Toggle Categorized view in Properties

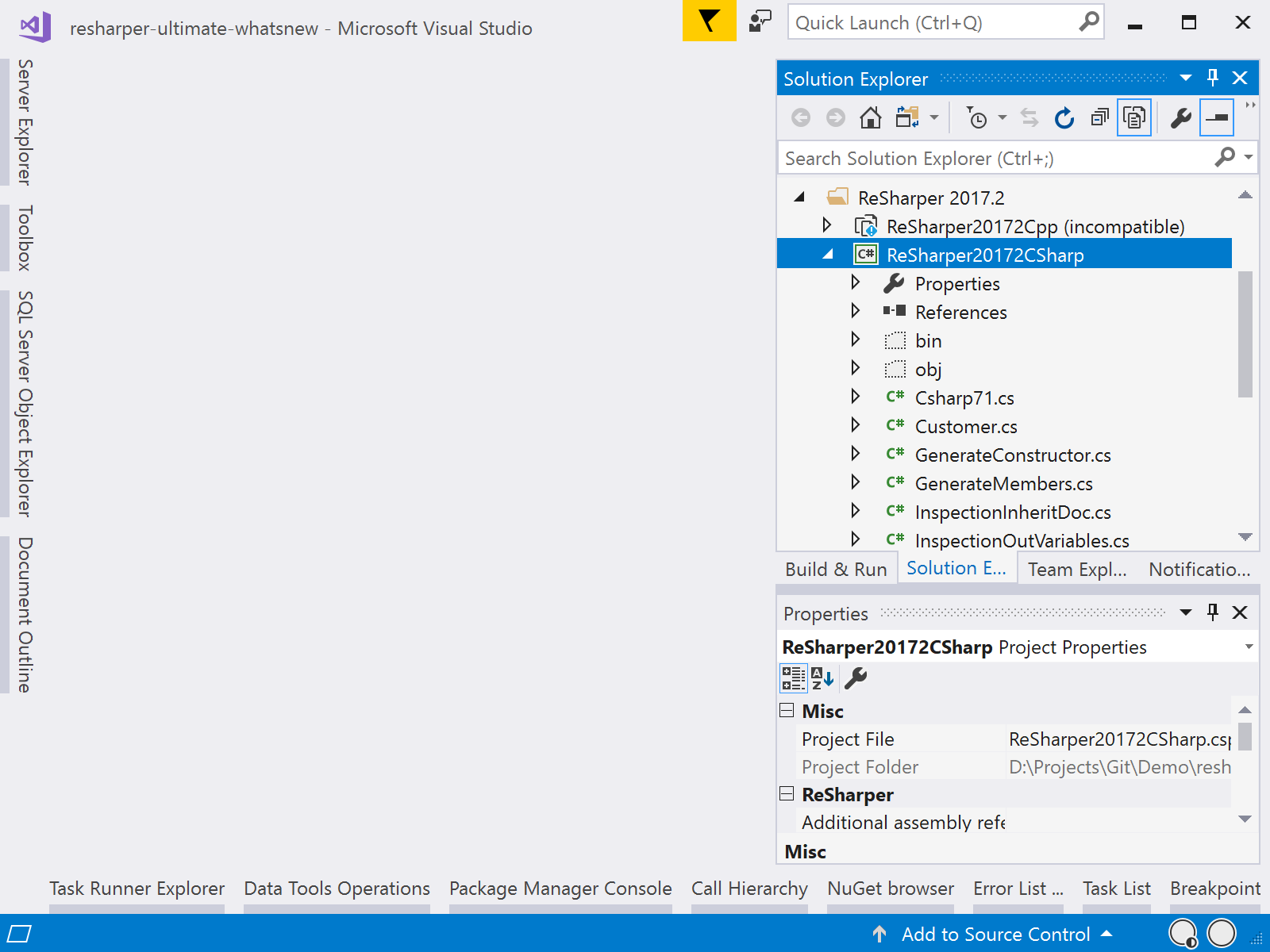pos(794,678)
